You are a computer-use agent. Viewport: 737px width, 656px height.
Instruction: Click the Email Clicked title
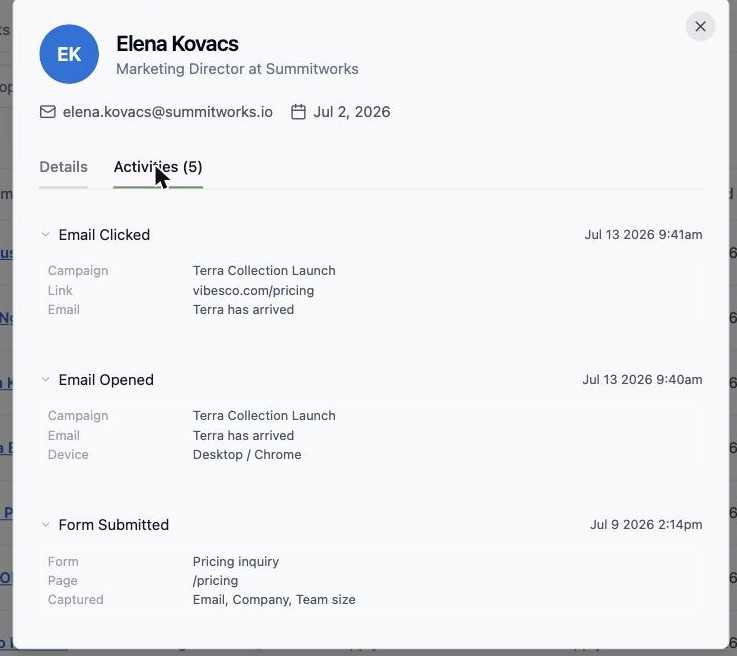tap(104, 234)
